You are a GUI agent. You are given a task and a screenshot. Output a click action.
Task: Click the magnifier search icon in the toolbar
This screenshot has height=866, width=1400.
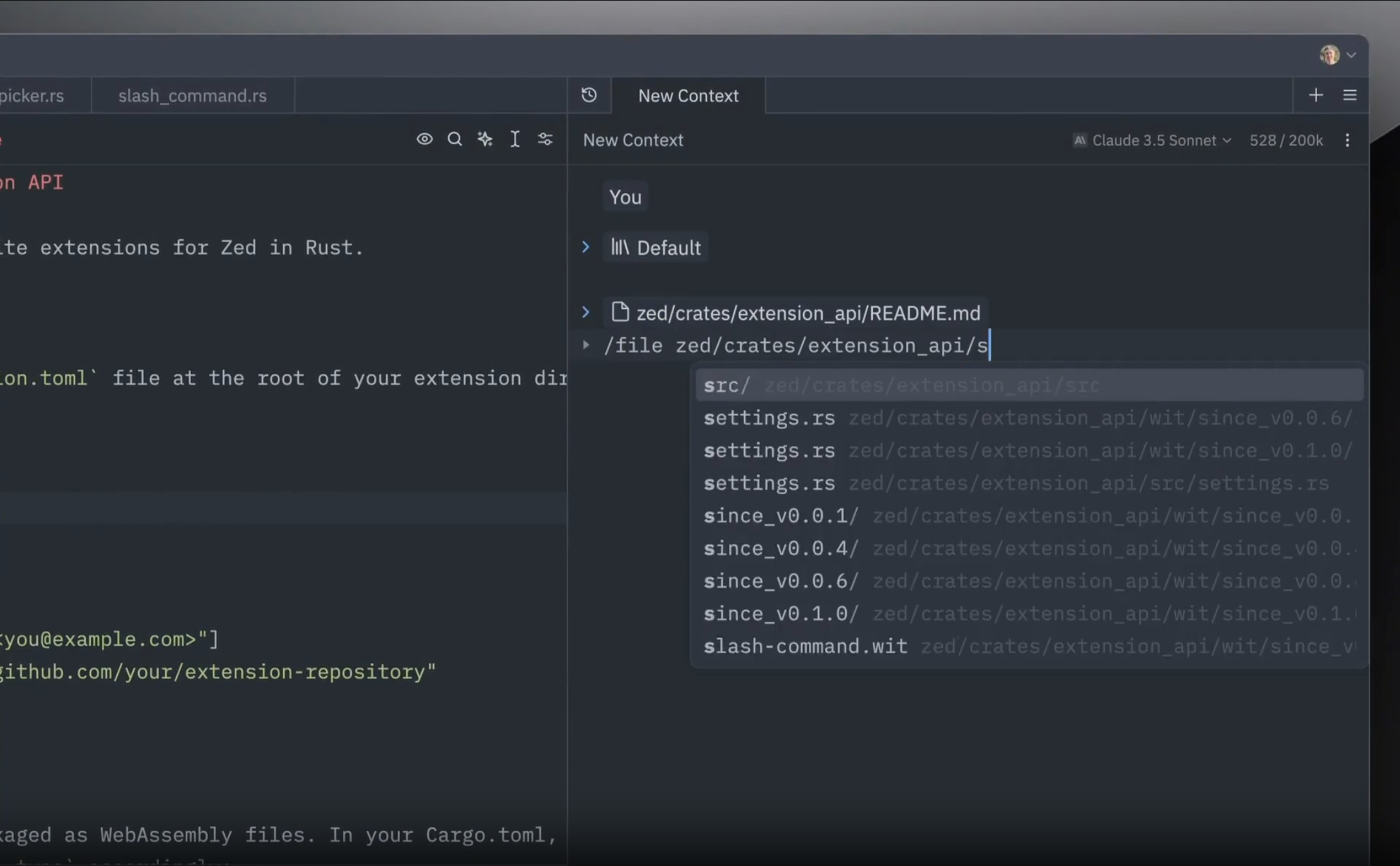coord(455,139)
